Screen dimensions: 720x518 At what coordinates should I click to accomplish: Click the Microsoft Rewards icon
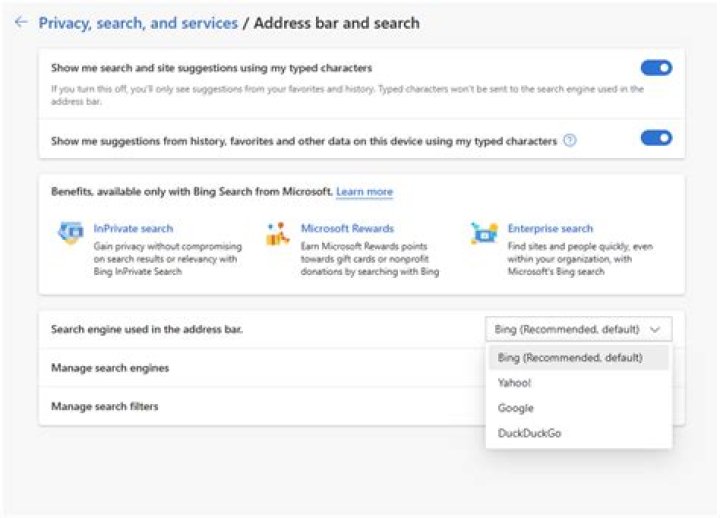point(278,234)
